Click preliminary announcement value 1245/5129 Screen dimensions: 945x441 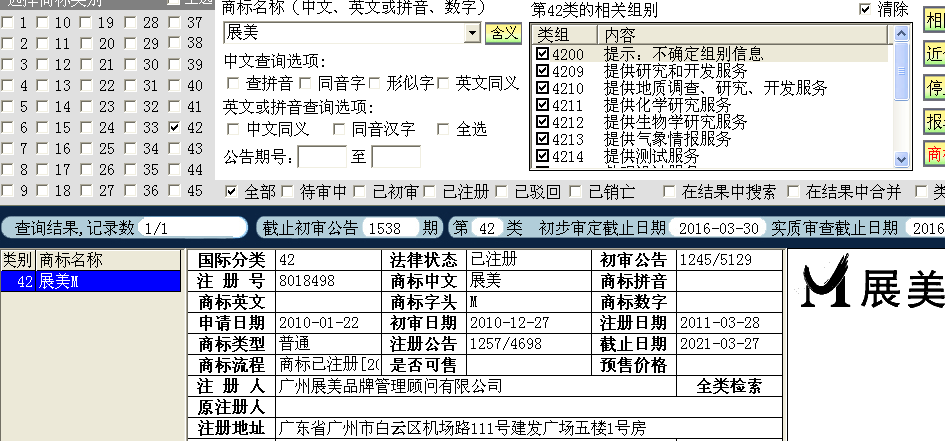(716, 260)
